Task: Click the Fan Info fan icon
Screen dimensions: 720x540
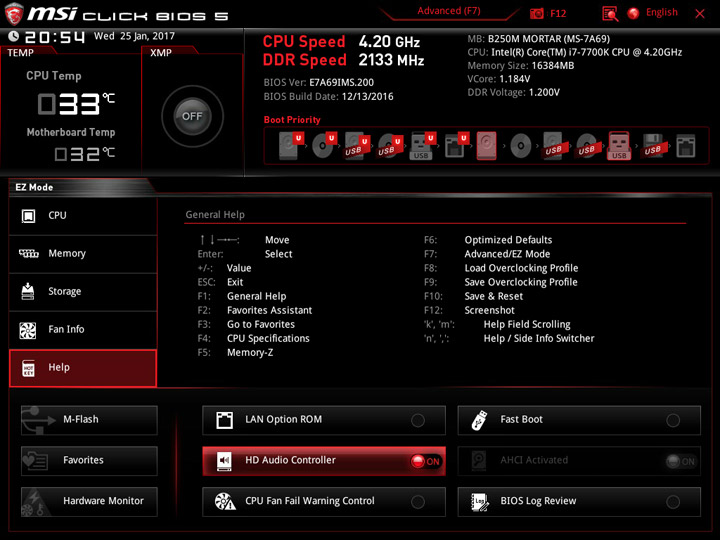Action: tap(28, 330)
